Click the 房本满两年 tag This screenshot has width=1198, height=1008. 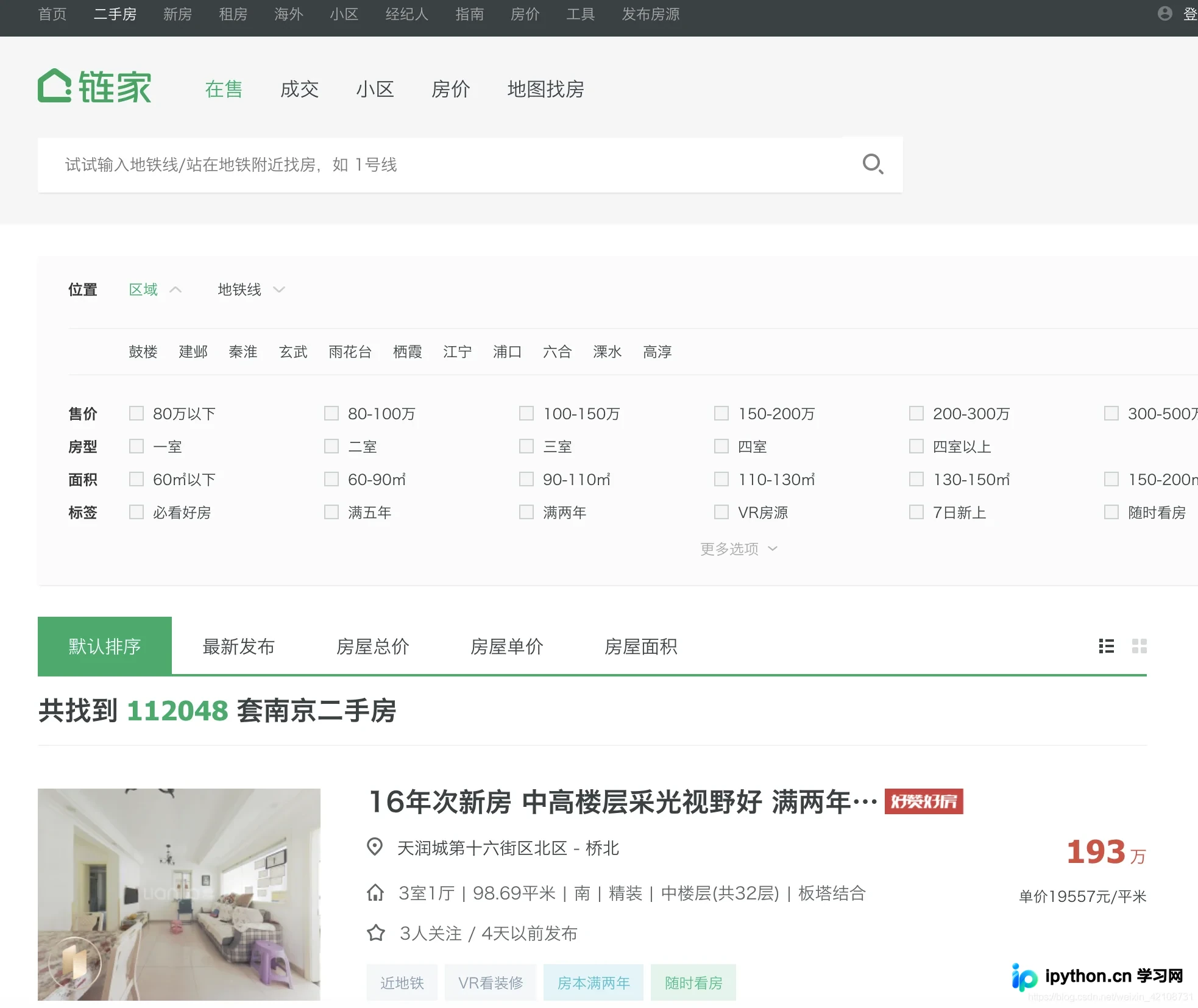pyautogui.click(x=594, y=982)
